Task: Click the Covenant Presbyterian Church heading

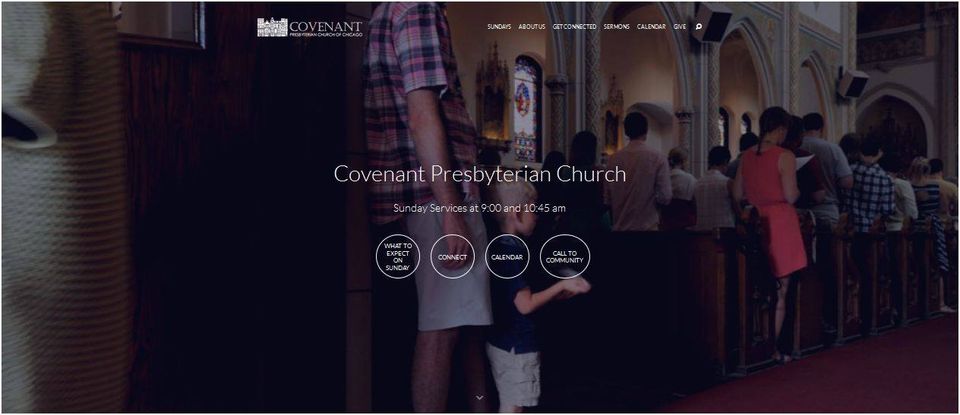Action: point(480,174)
